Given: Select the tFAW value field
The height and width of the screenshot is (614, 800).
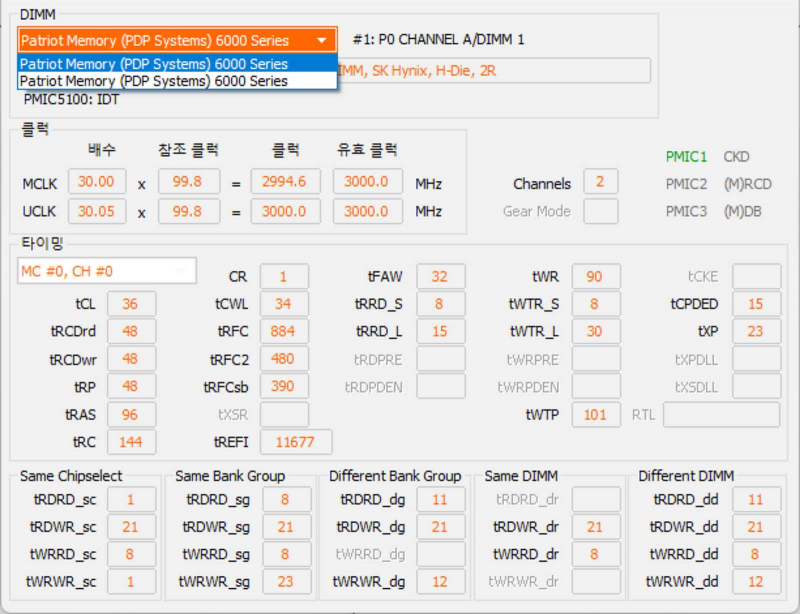Looking at the screenshot, I should click(441, 277).
